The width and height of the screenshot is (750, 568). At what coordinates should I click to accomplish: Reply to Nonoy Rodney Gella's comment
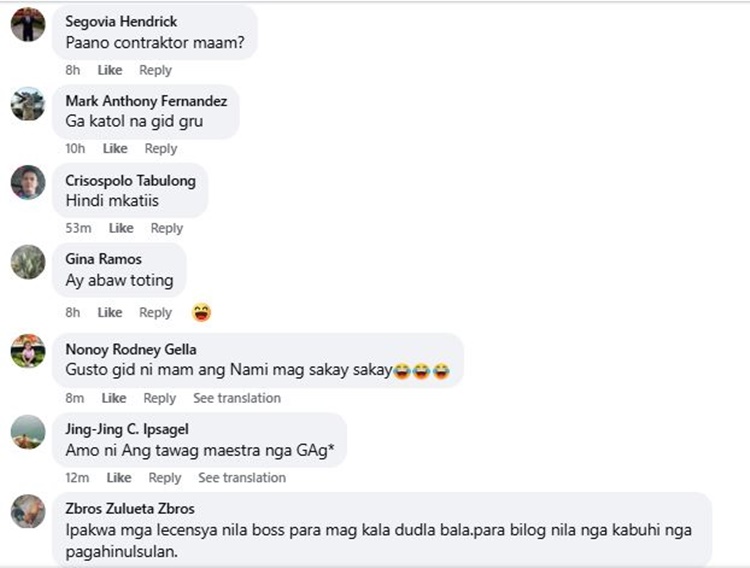point(160,398)
